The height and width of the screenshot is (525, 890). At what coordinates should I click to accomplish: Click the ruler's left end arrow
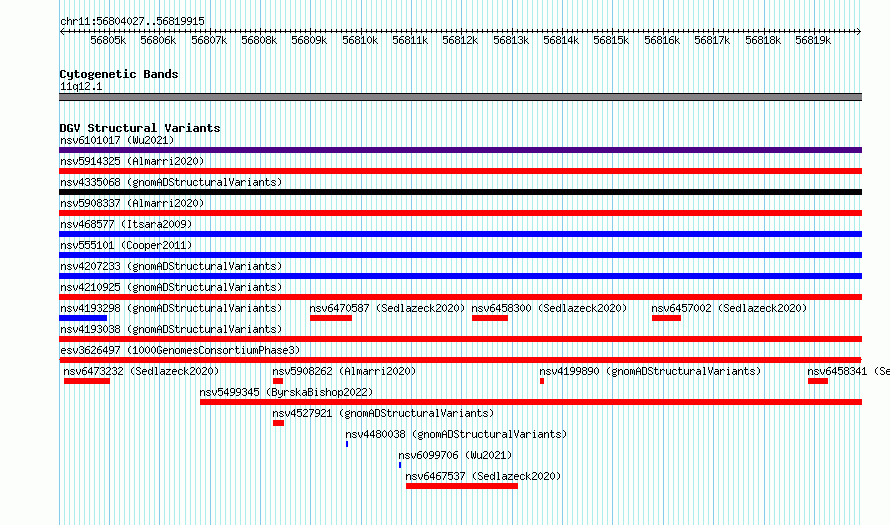click(62, 31)
